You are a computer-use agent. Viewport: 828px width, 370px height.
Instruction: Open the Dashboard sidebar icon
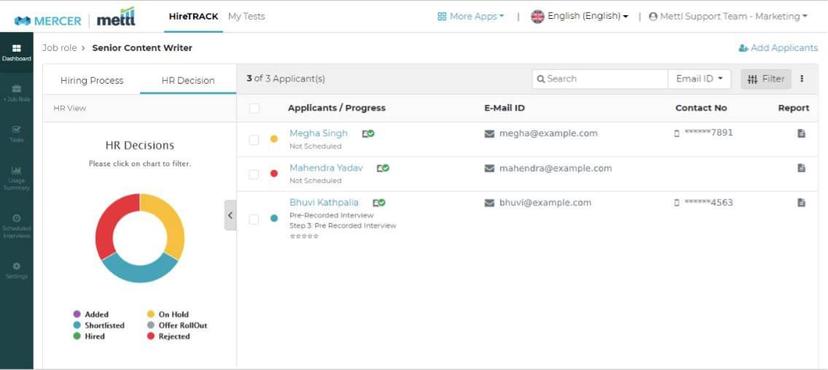16,49
